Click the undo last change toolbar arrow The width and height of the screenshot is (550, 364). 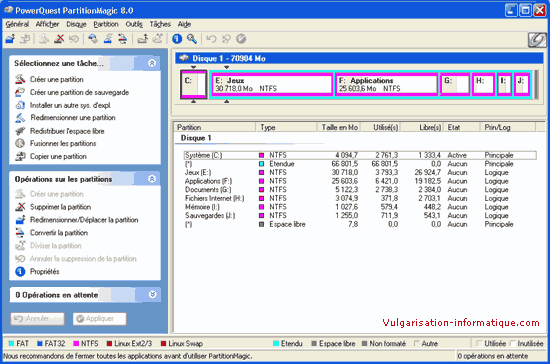211,39
